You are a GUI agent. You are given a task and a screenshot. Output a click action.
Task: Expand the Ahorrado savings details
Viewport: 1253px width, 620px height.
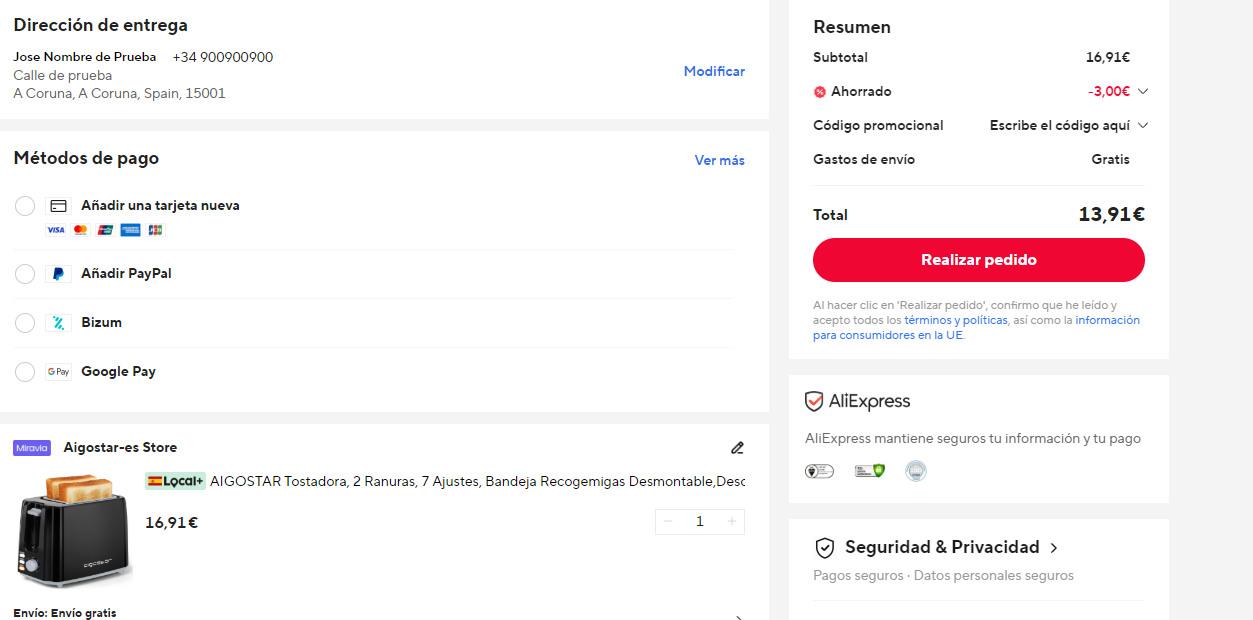pos(1143,92)
